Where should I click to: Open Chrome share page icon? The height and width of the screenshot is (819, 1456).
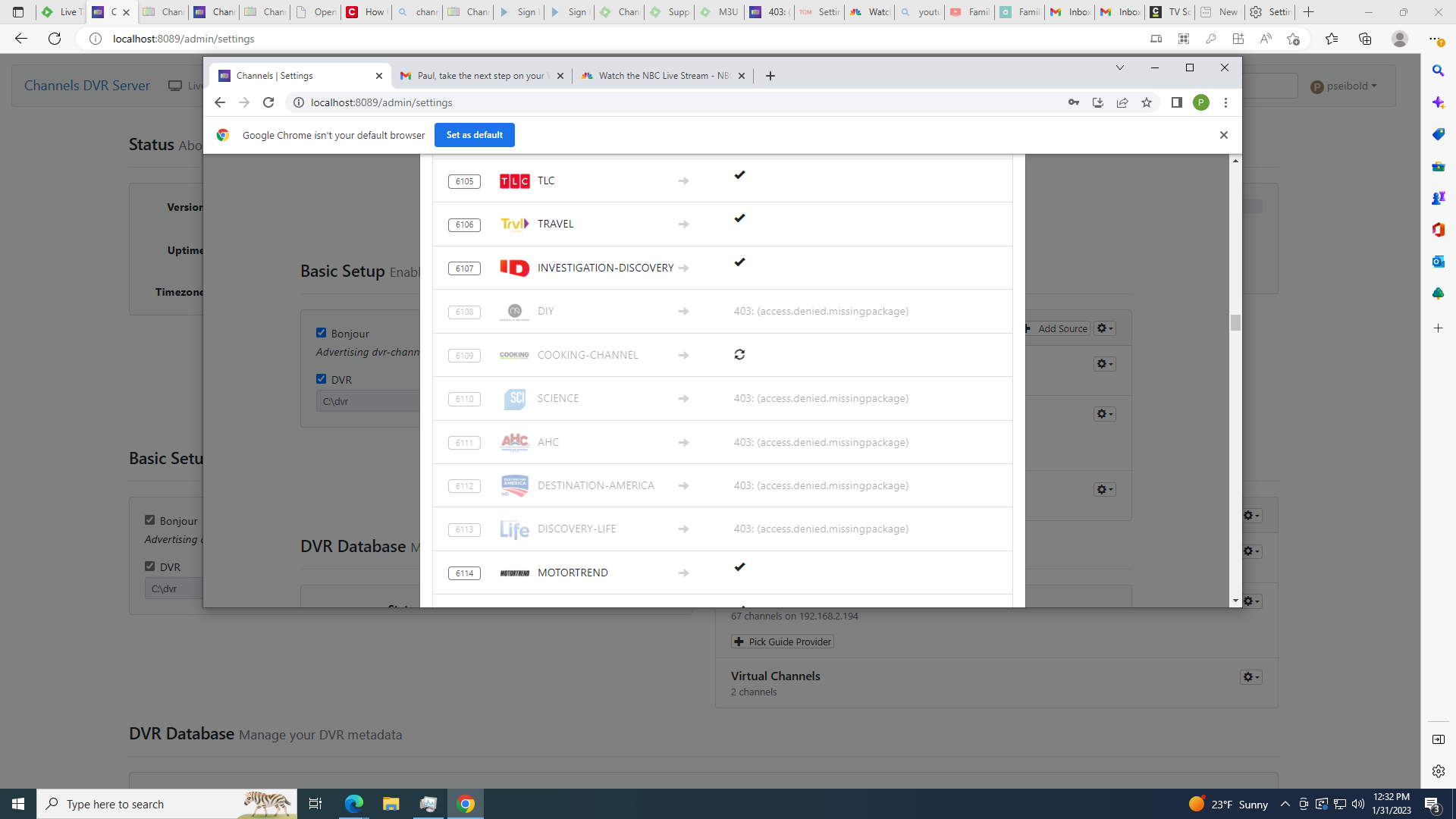click(x=1122, y=102)
